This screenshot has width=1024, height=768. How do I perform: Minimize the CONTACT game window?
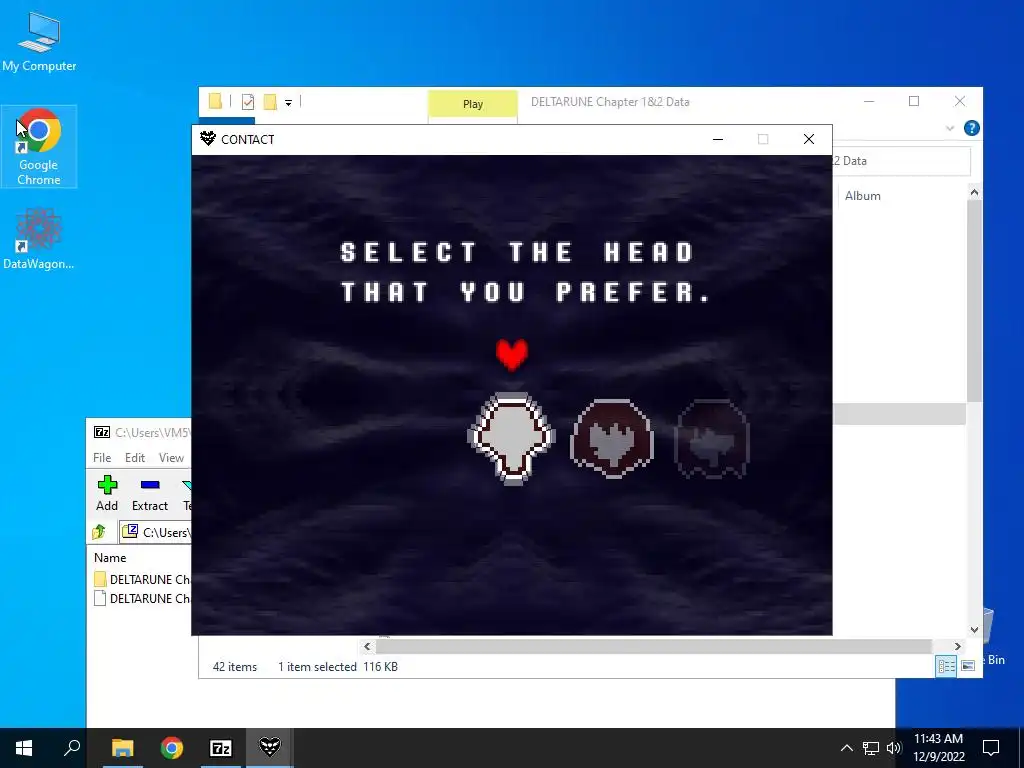point(718,139)
